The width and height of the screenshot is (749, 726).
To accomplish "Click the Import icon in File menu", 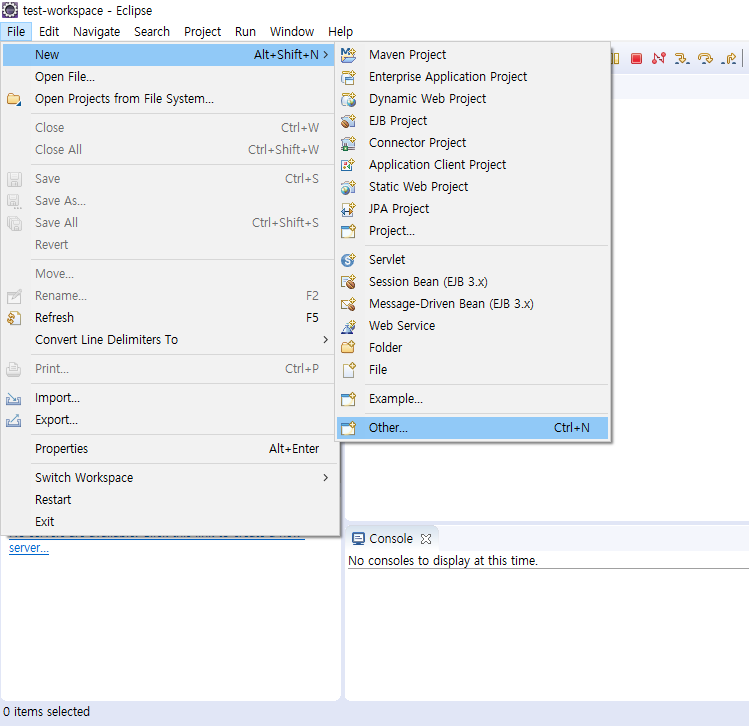I will (14, 398).
